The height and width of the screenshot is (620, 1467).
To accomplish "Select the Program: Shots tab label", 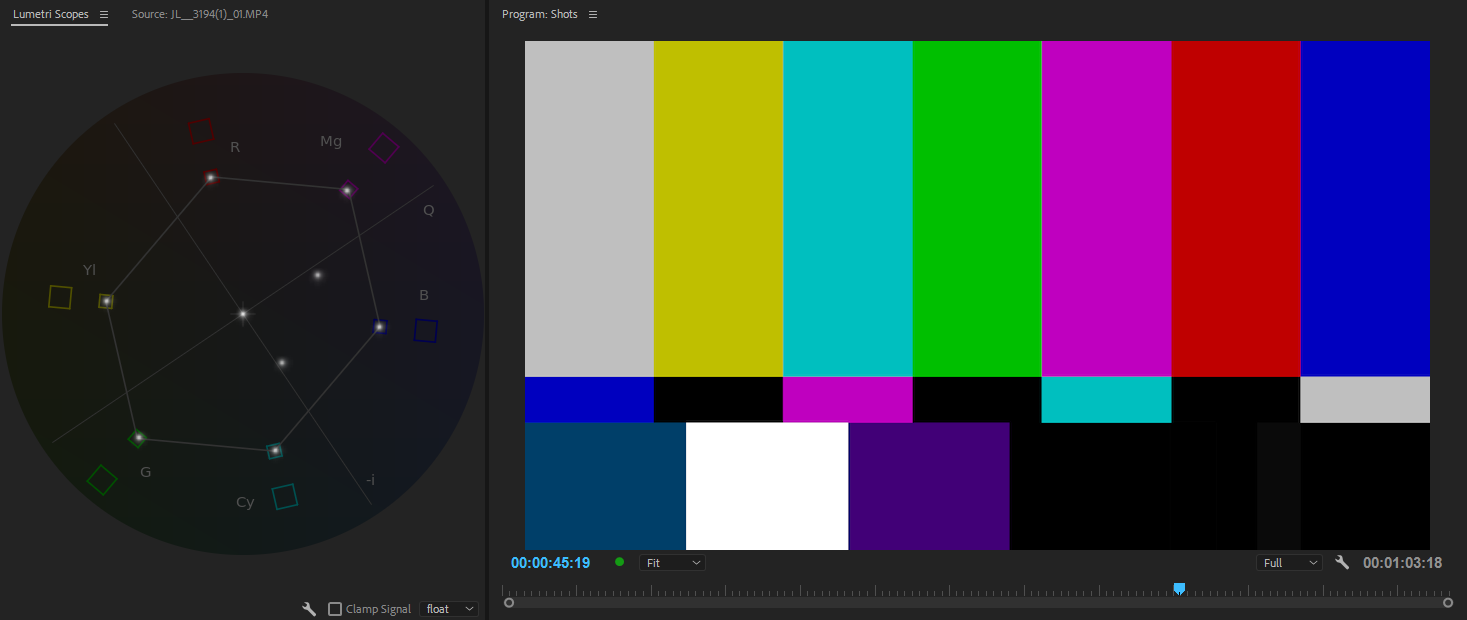I will [x=539, y=14].
